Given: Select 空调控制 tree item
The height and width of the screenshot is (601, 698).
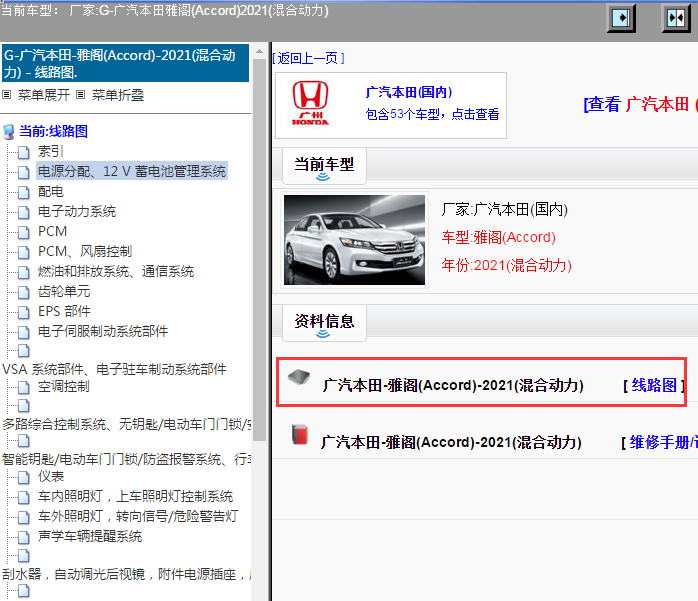Looking at the screenshot, I should pyautogui.click(x=64, y=386).
